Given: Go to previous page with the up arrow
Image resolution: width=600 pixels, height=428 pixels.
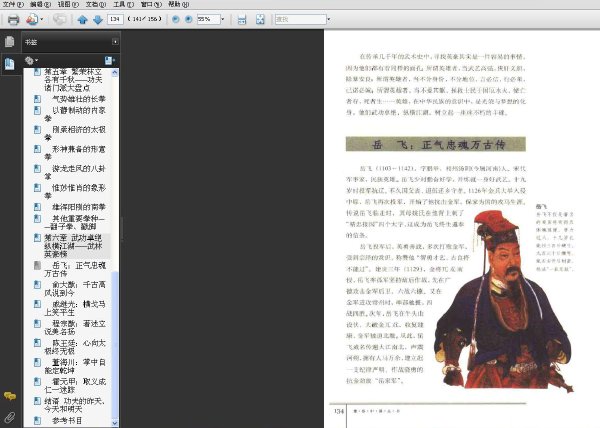Looking at the screenshot, I should [82, 20].
